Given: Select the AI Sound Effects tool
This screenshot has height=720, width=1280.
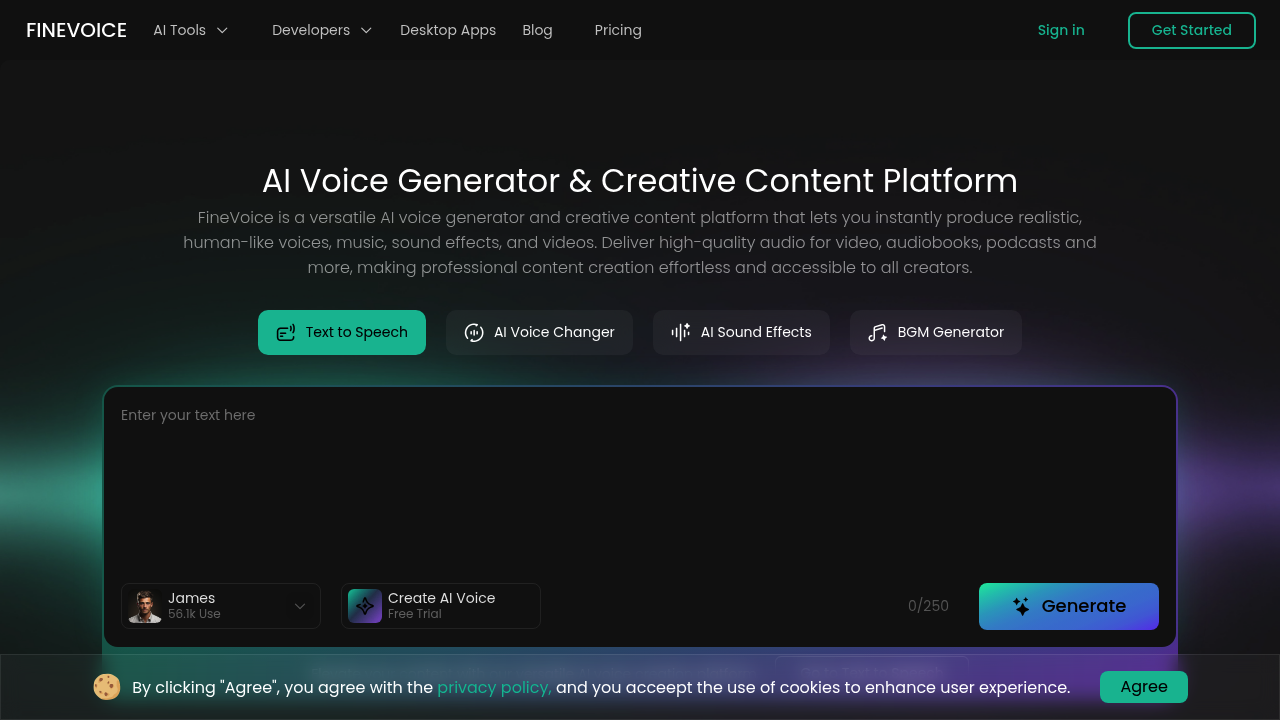Looking at the screenshot, I should coord(741,332).
